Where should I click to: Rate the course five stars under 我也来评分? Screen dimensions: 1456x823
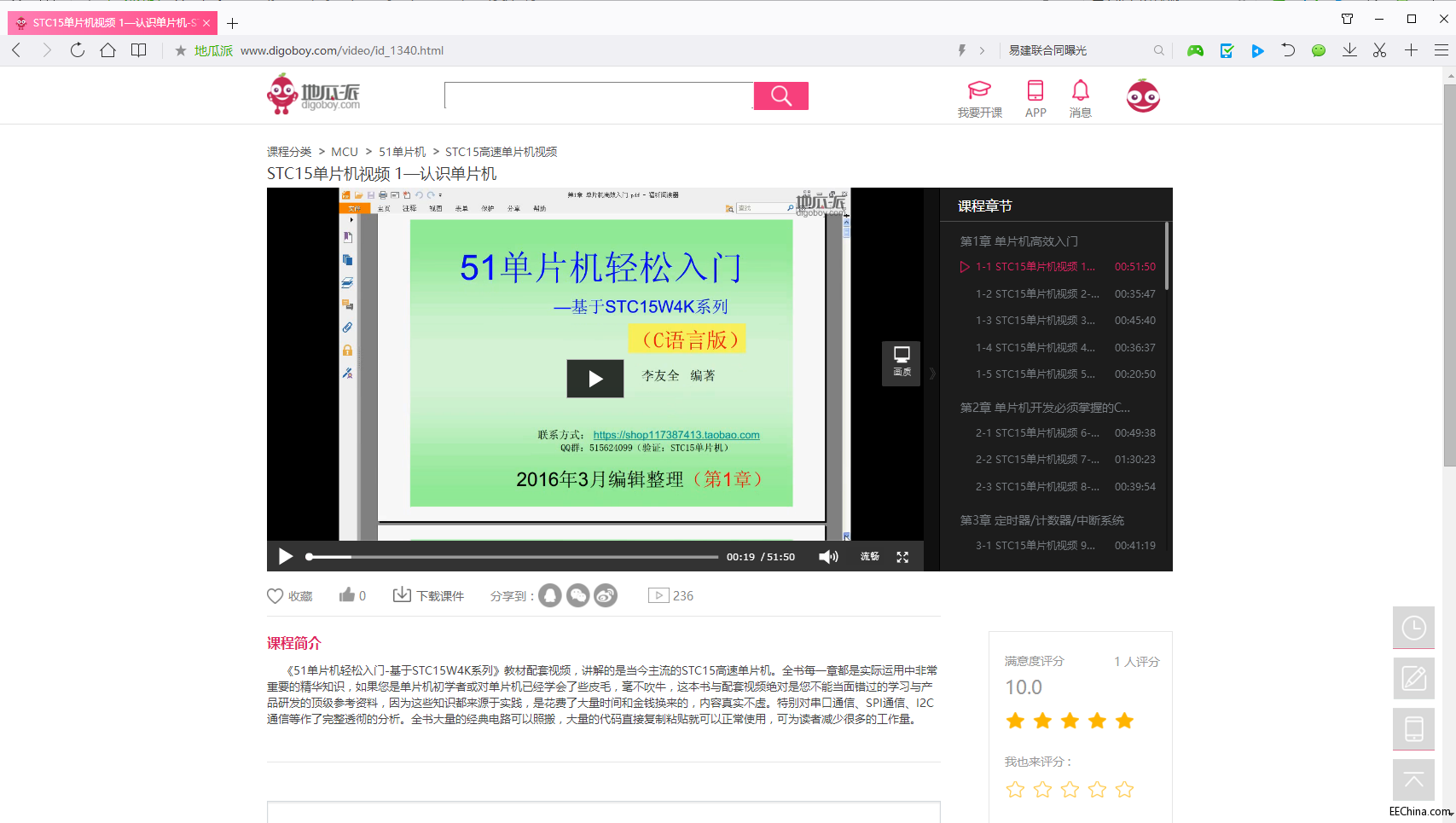tap(1124, 790)
